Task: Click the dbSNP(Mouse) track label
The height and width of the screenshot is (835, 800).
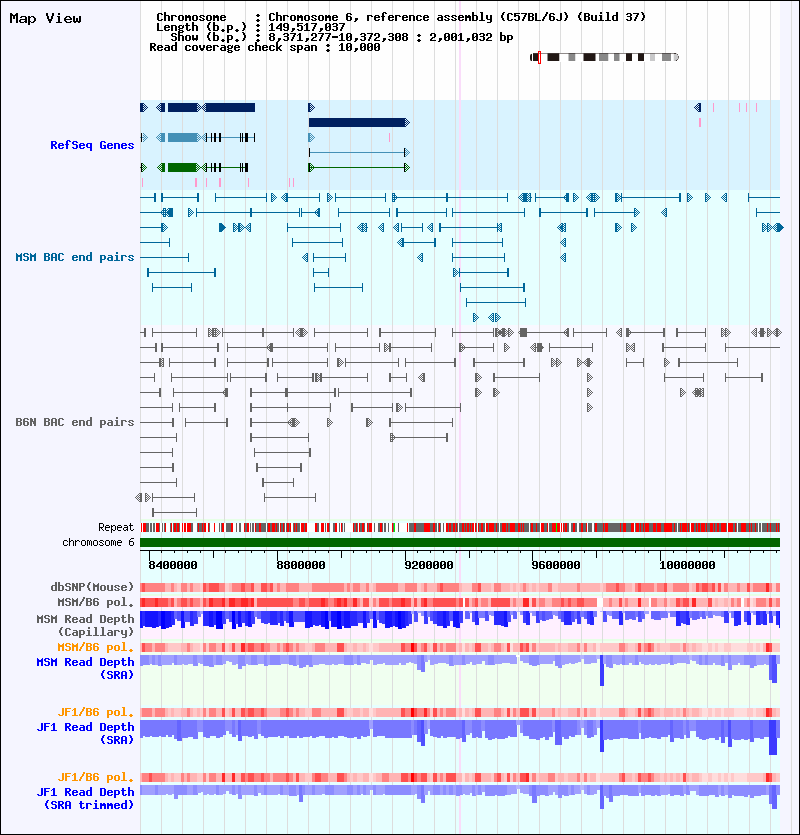Action: 92,587
